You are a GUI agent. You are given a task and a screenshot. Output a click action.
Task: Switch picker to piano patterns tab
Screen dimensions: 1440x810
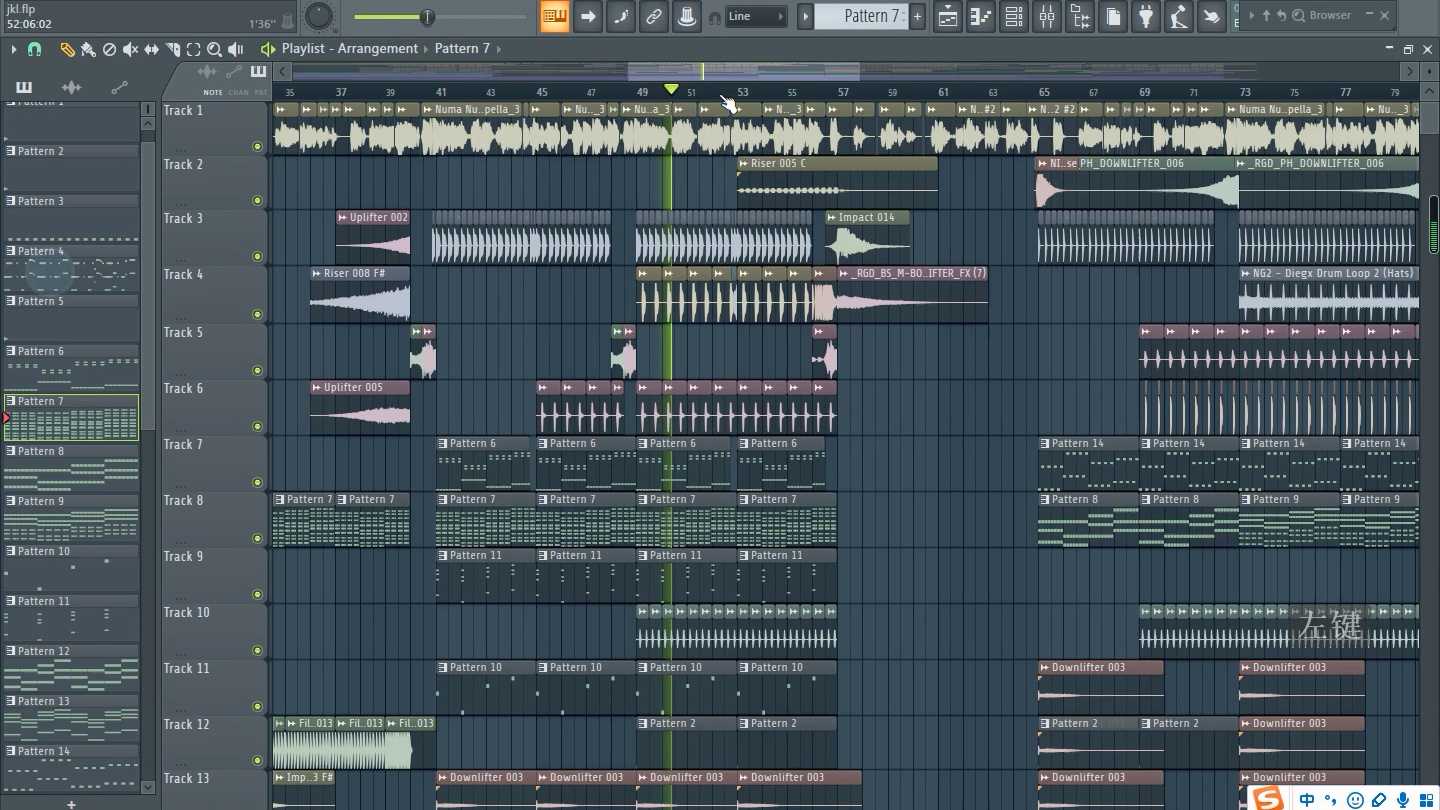coord(24,88)
